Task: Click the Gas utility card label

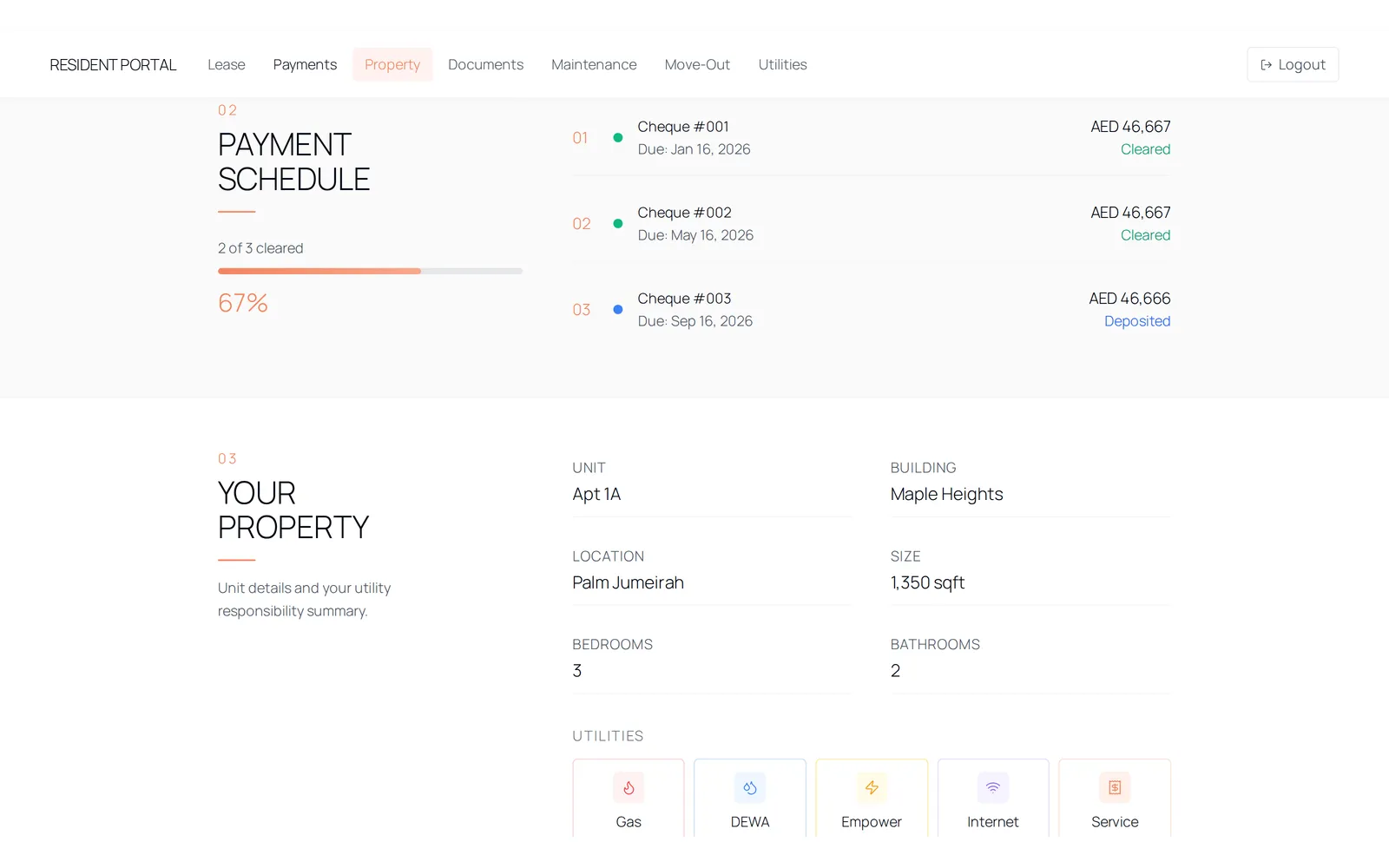Action: pyautogui.click(x=629, y=822)
